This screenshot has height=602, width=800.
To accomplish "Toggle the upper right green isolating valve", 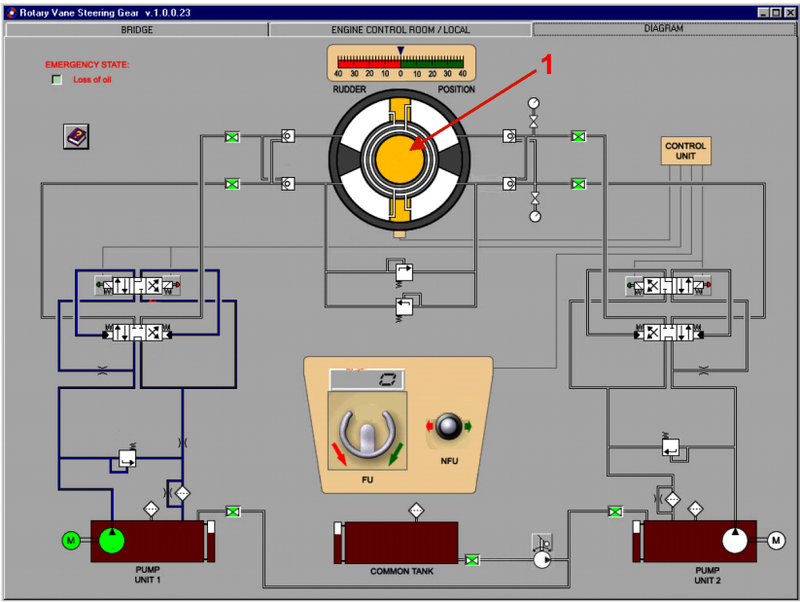I will point(578,136).
